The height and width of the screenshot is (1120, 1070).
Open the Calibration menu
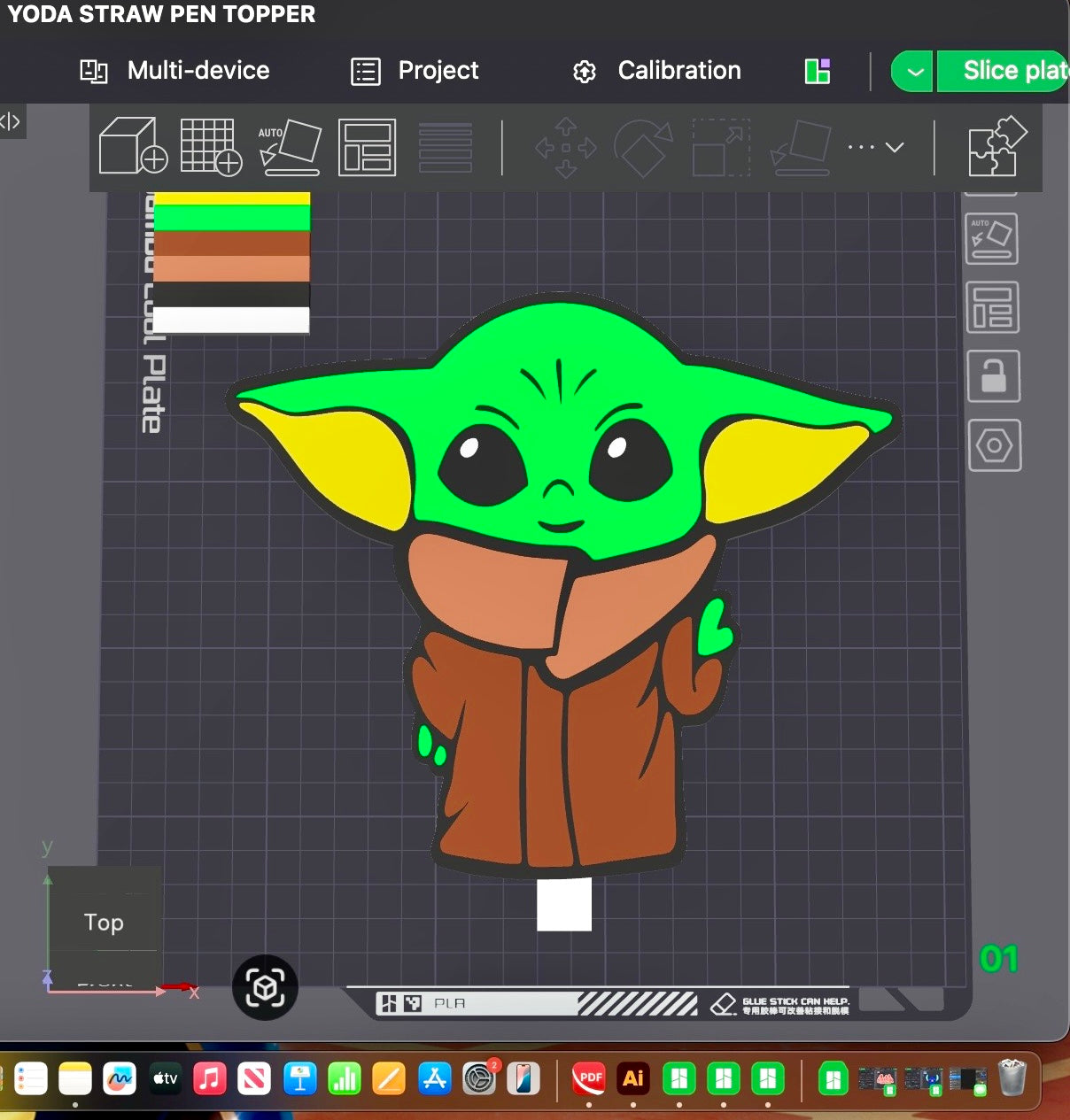[656, 71]
